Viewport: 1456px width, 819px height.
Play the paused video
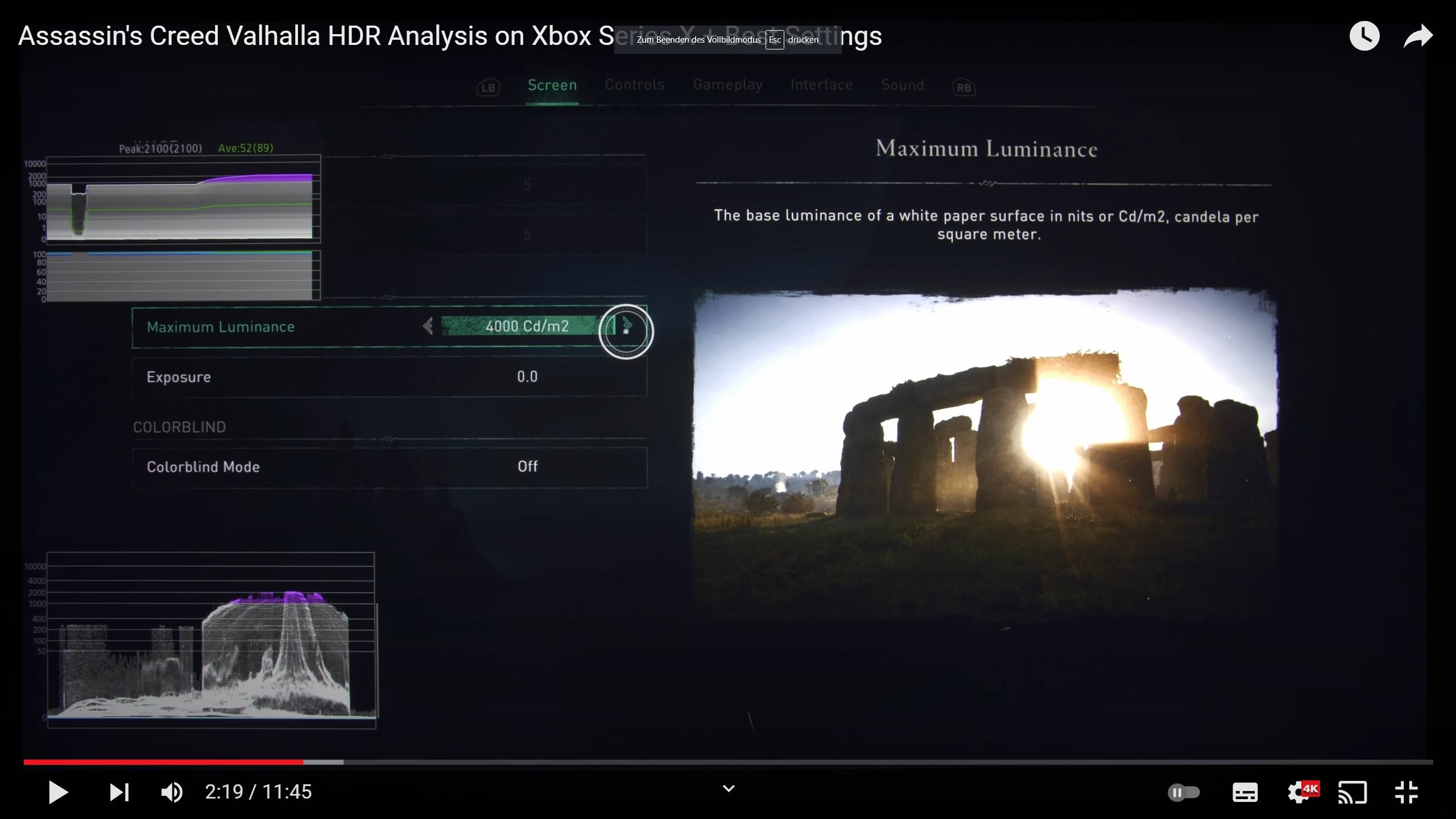pos(58,792)
